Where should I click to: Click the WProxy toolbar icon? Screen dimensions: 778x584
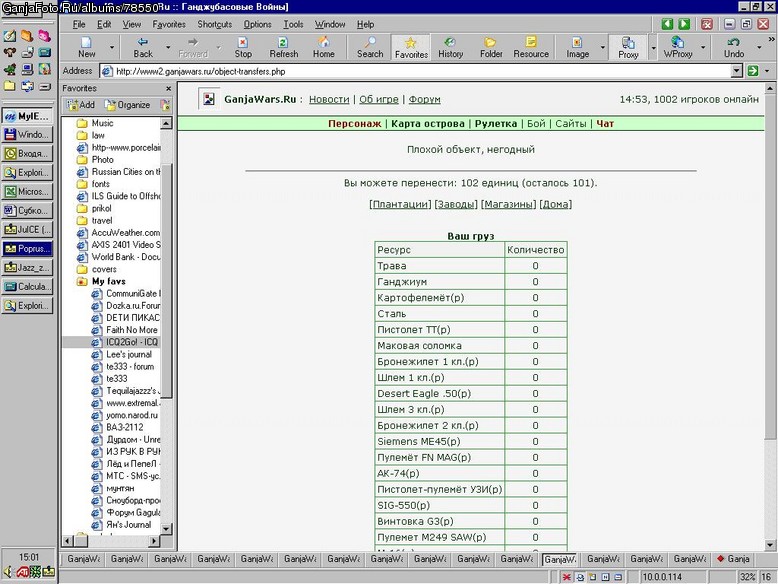[x=677, y=48]
